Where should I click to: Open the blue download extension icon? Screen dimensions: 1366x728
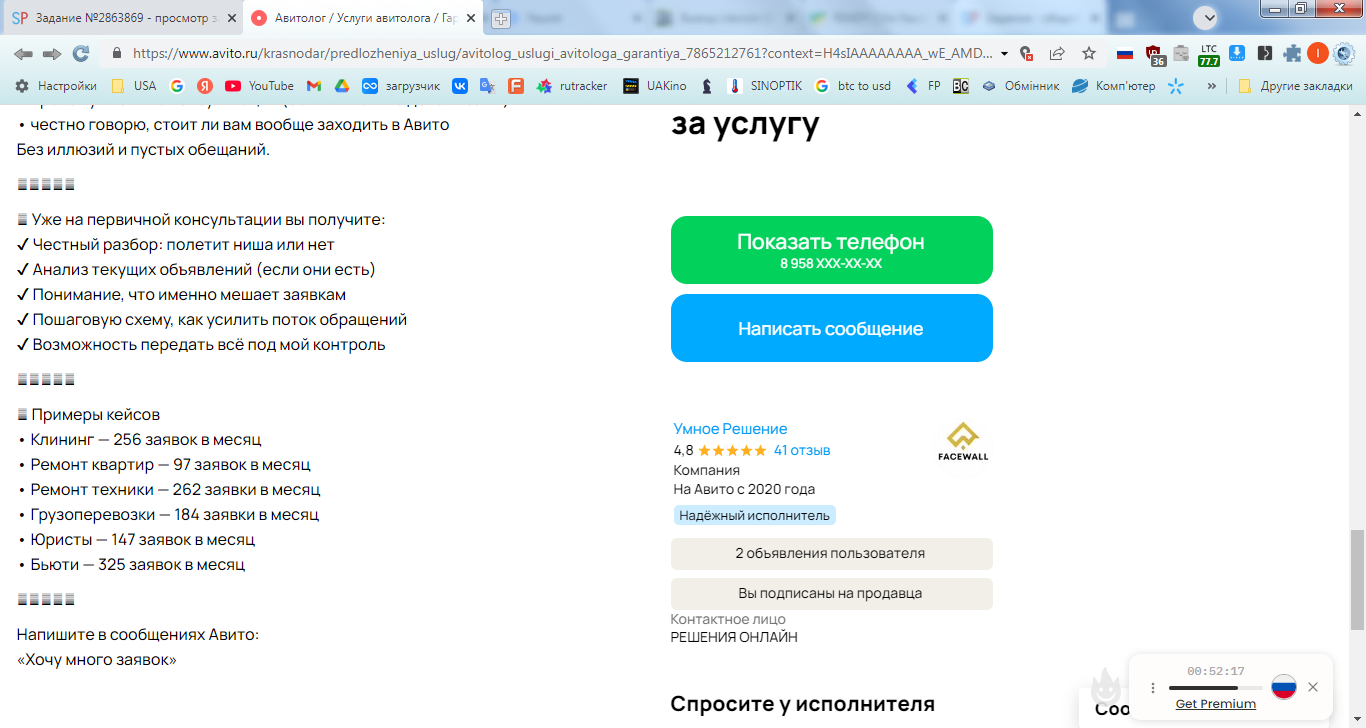1237,54
